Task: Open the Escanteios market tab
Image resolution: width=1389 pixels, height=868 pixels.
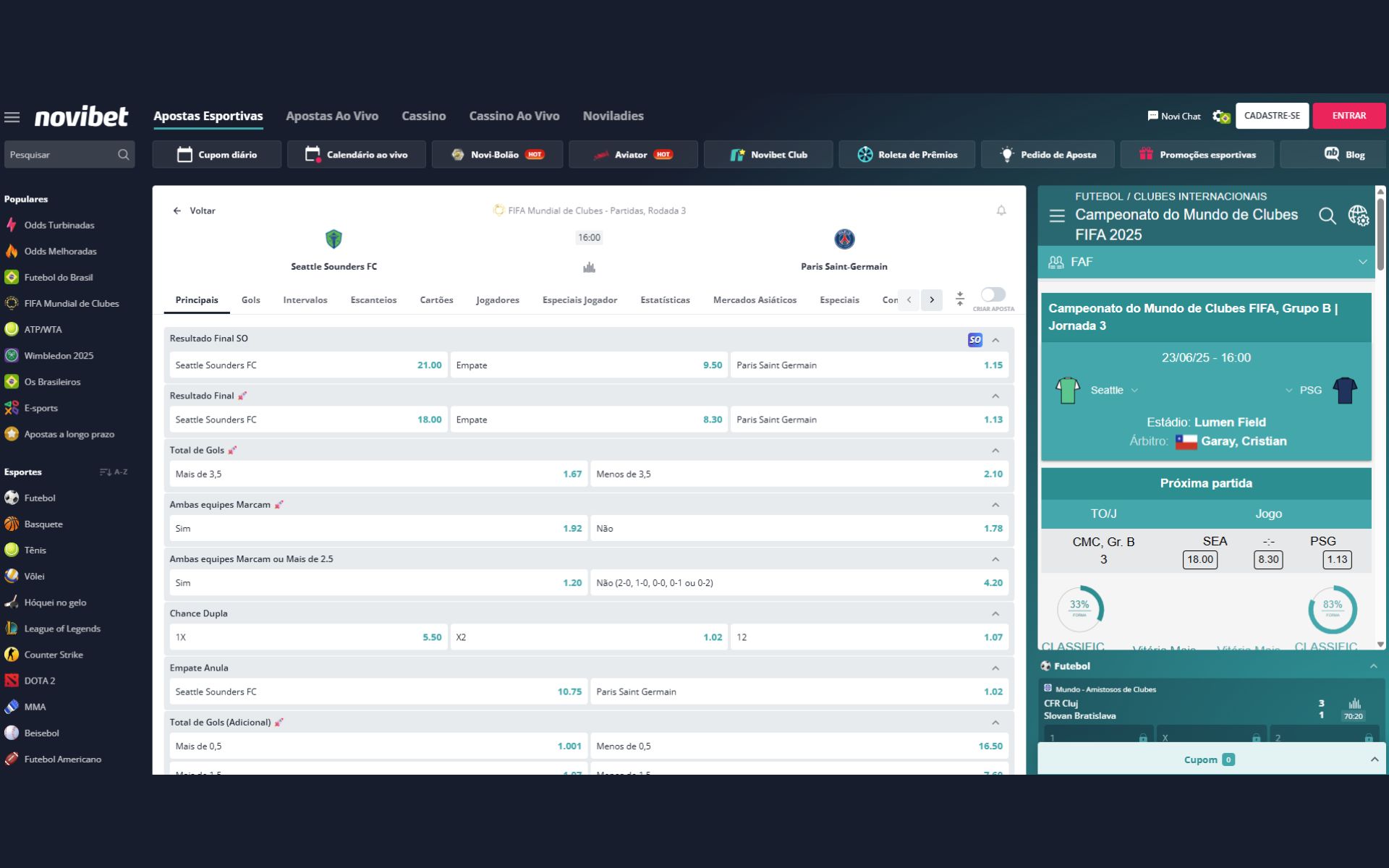Action: 373,299
